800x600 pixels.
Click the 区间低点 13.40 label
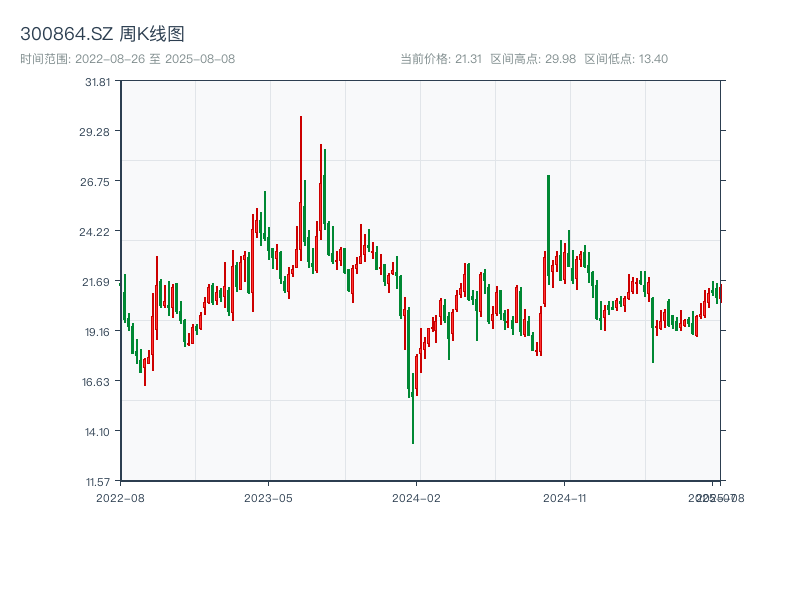point(626,59)
